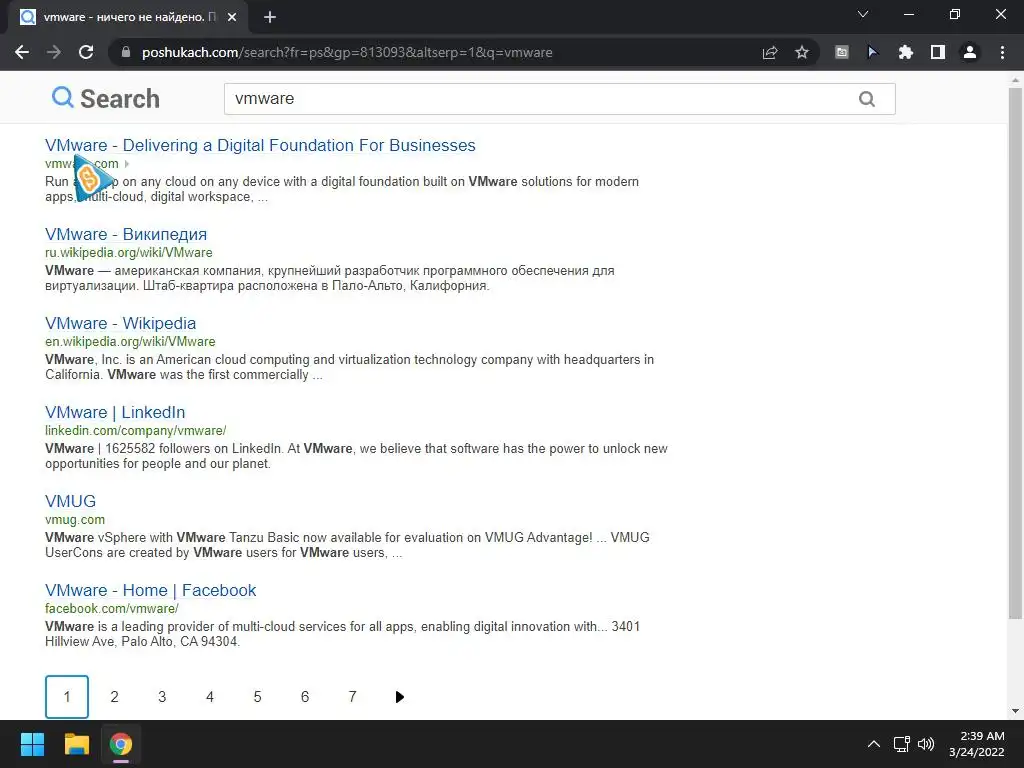This screenshot has height=768, width=1024.
Task: Click magnifier search button in search box
Action: (x=867, y=99)
